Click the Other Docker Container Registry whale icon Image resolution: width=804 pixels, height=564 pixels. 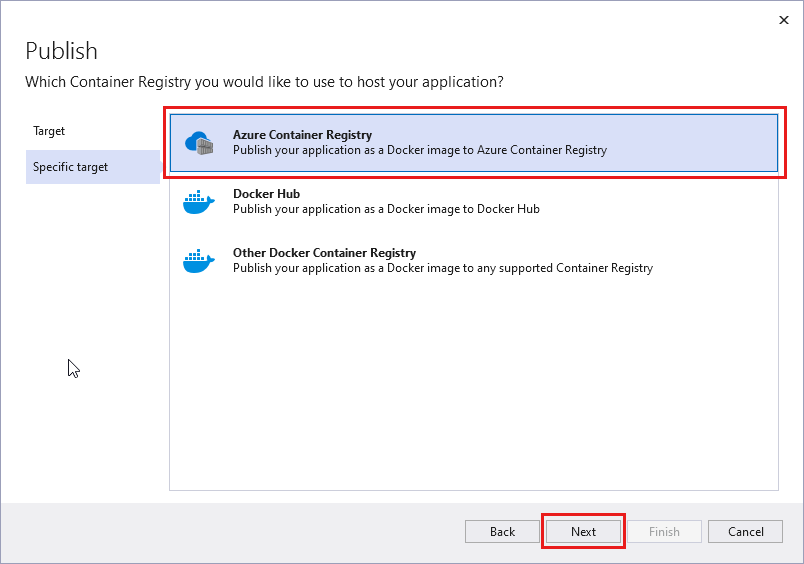tap(199, 261)
